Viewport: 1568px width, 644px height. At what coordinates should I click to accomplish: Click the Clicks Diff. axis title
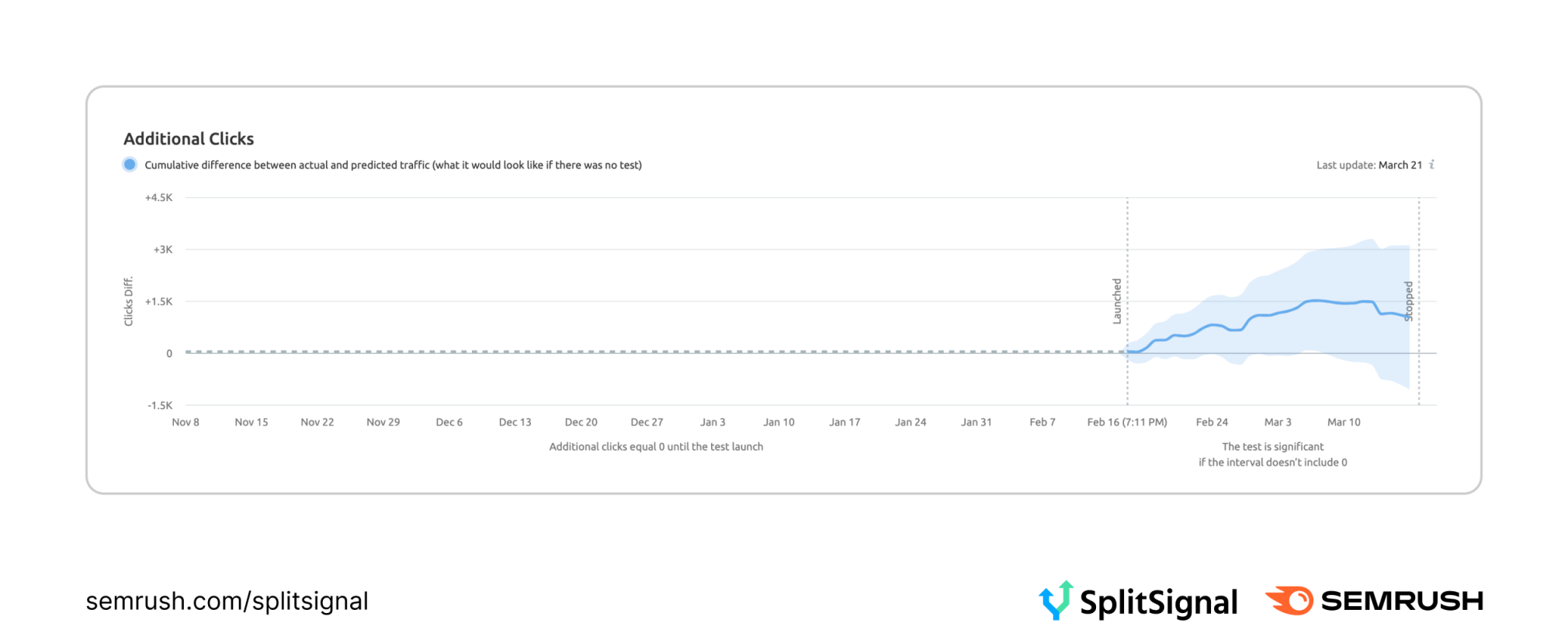(129, 301)
